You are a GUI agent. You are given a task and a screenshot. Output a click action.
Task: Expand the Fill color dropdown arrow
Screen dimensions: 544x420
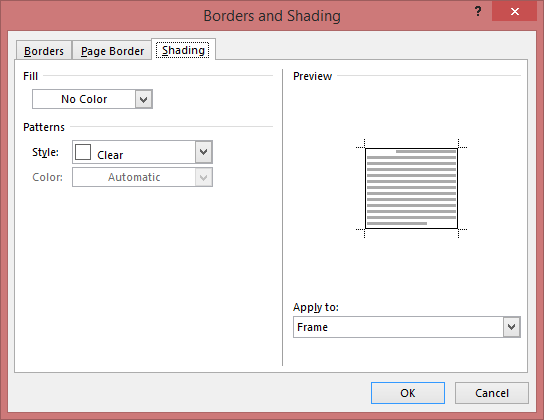click(x=144, y=100)
